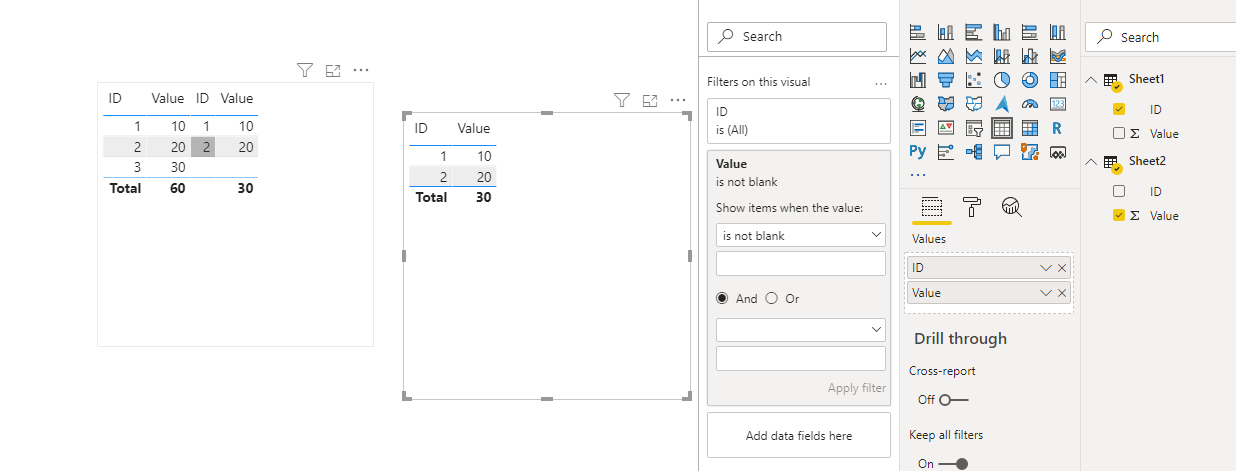Select the Slicer visual

point(974,128)
